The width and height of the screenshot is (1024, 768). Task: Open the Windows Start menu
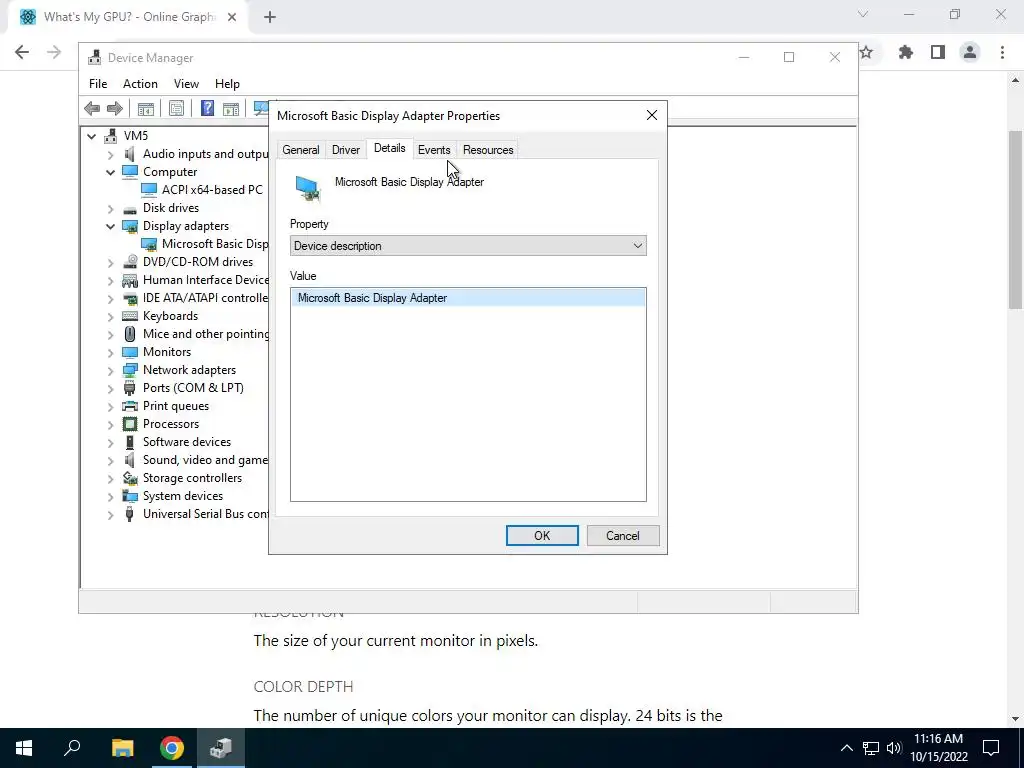coord(24,748)
